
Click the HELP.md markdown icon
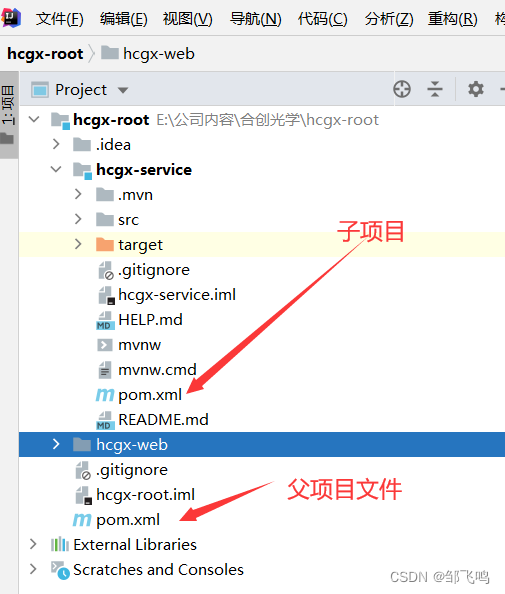(x=105, y=320)
